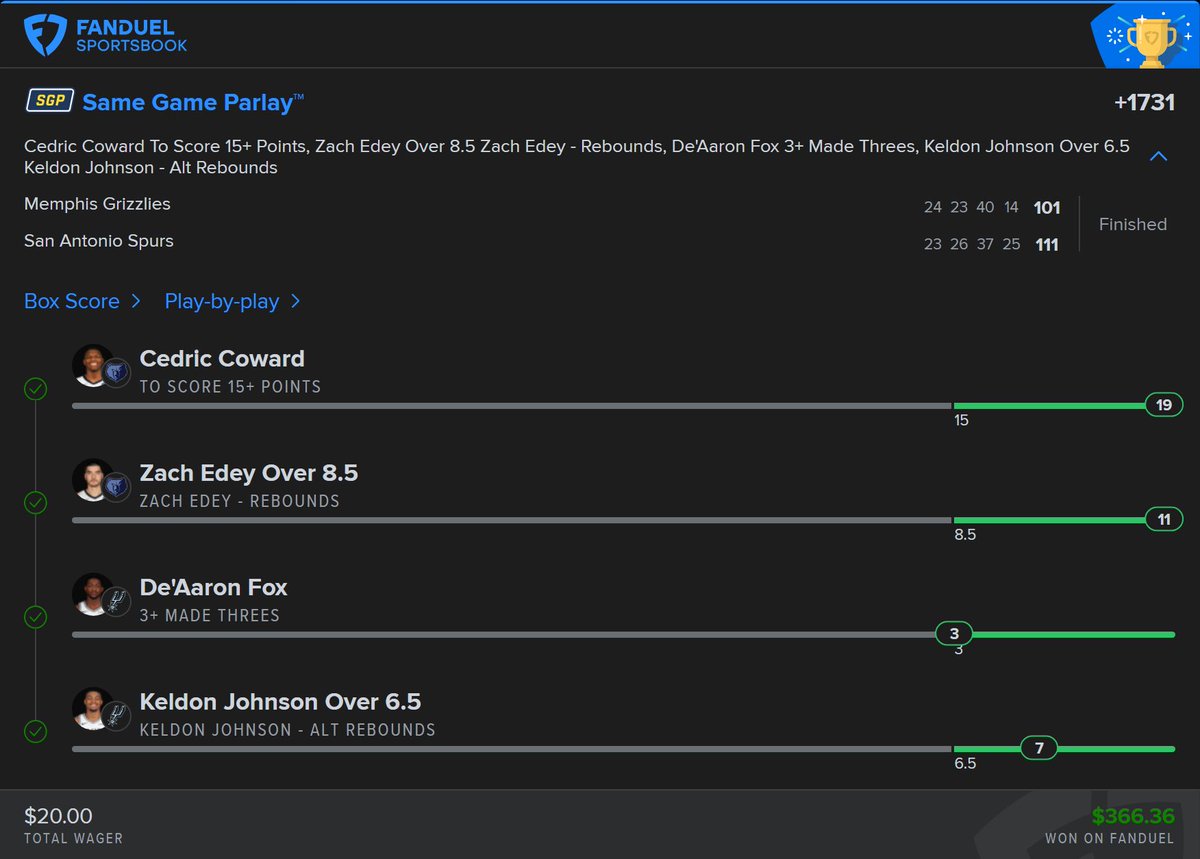Click 3+ MADE THREES label

(209, 615)
